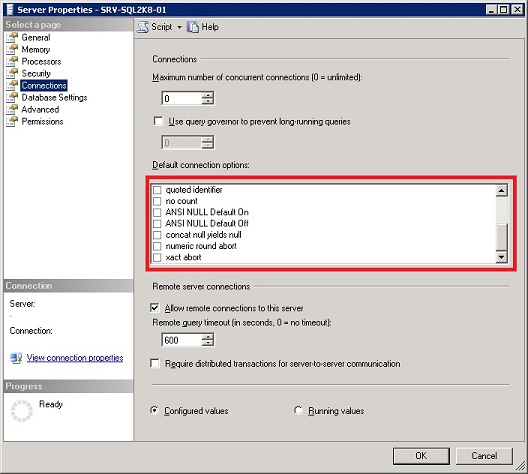Viewport: 528px width, 474px height.
Task: Click the Connections page icon
Action: click(x=12, y=86)
